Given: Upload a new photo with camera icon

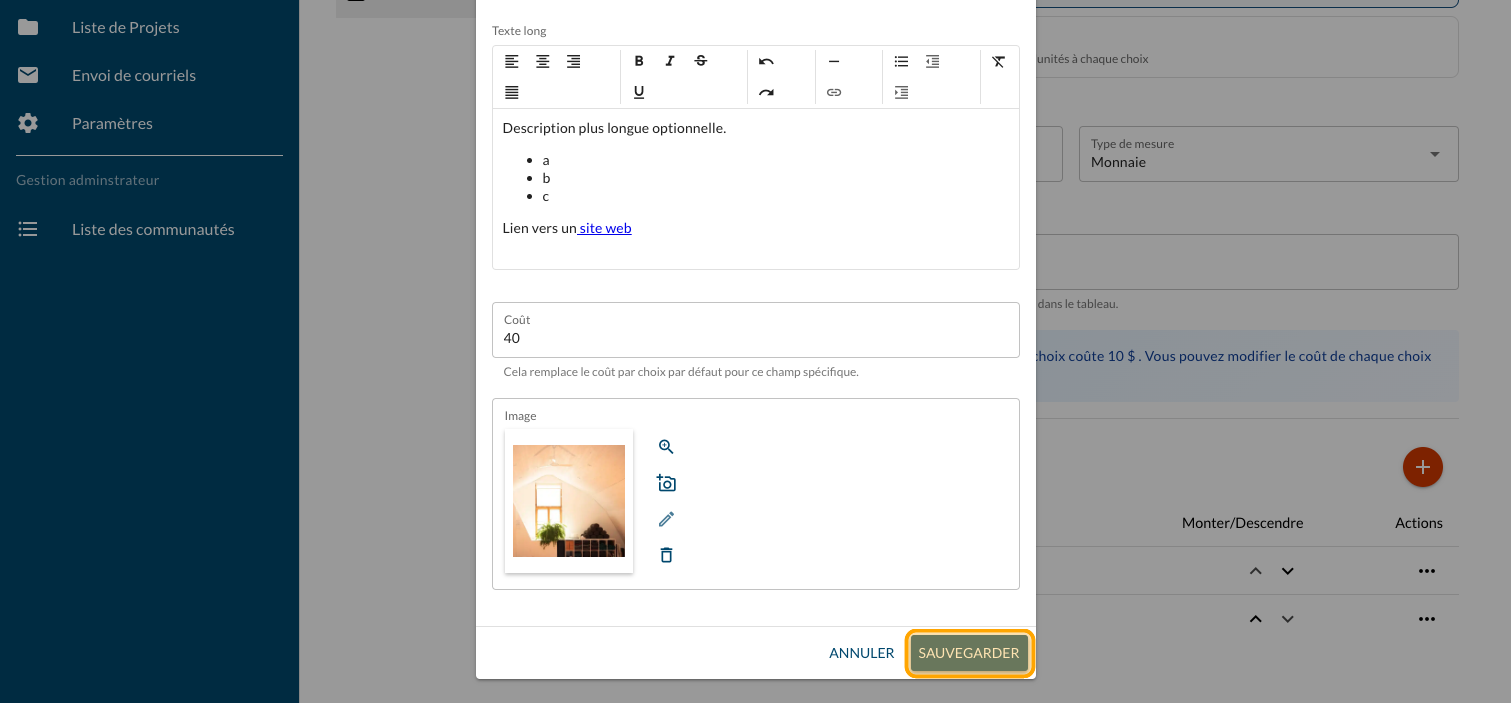Looking at the screenshot, I should coord(666,483).
